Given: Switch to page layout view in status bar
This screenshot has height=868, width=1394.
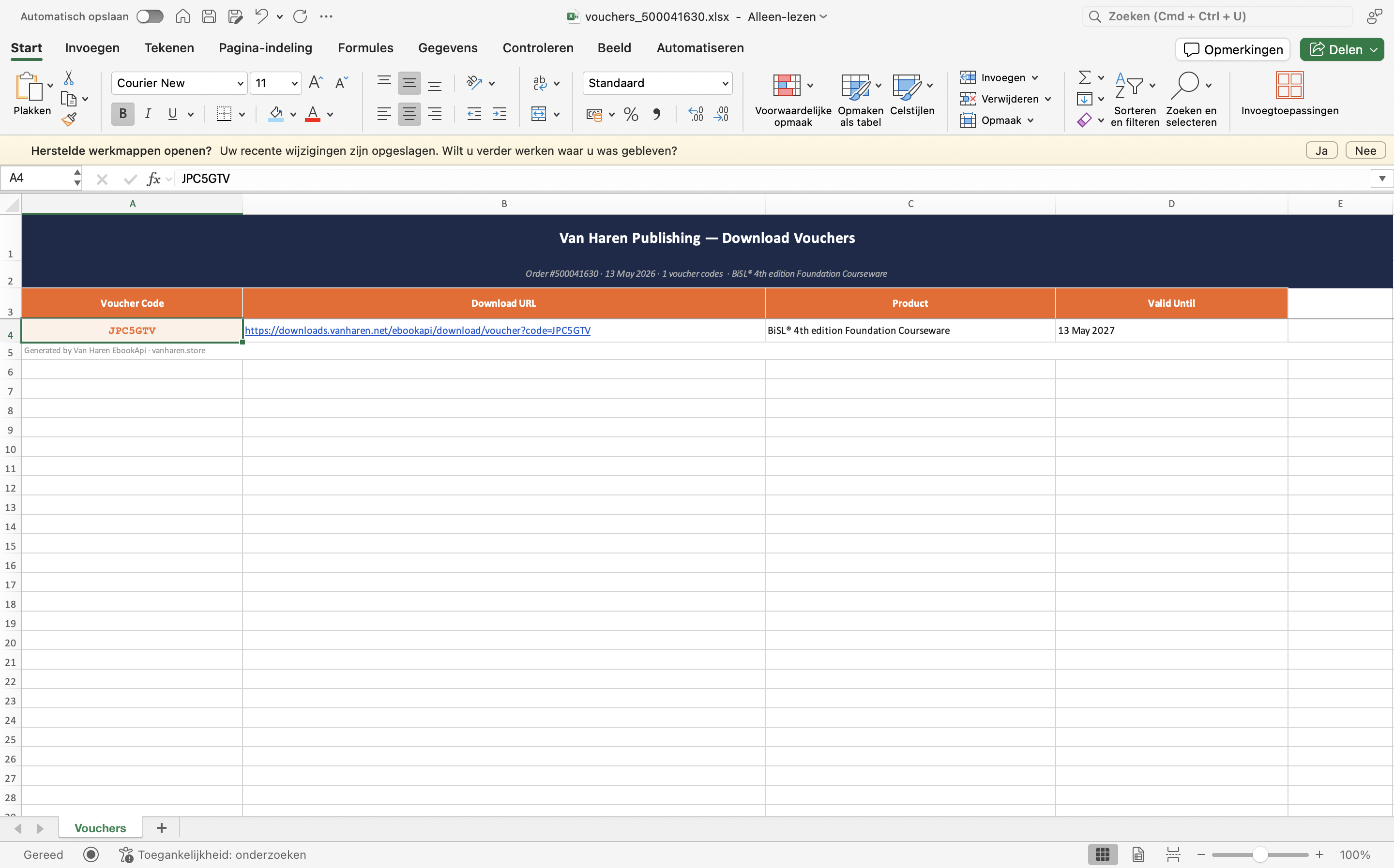Looking at the screenshot, I should click(1138, 854).
